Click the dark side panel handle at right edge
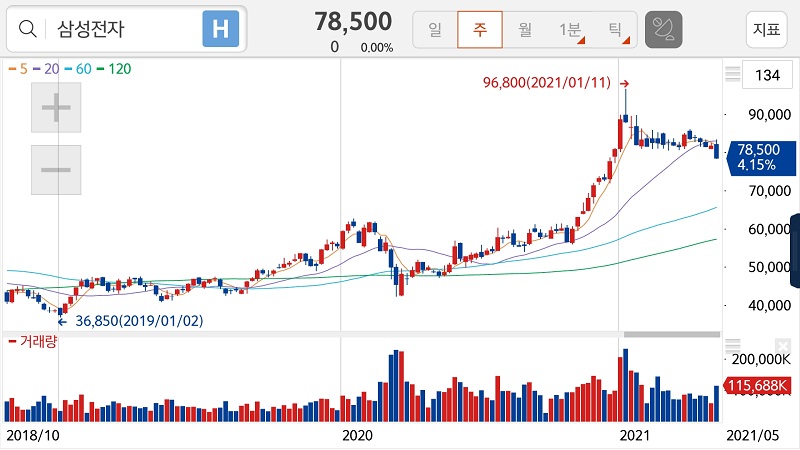 click(795, 251)
